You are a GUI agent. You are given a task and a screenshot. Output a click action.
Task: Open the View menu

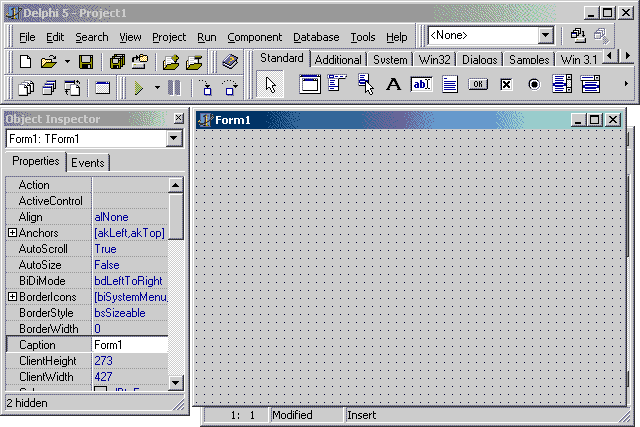click(x=130, y=37)
